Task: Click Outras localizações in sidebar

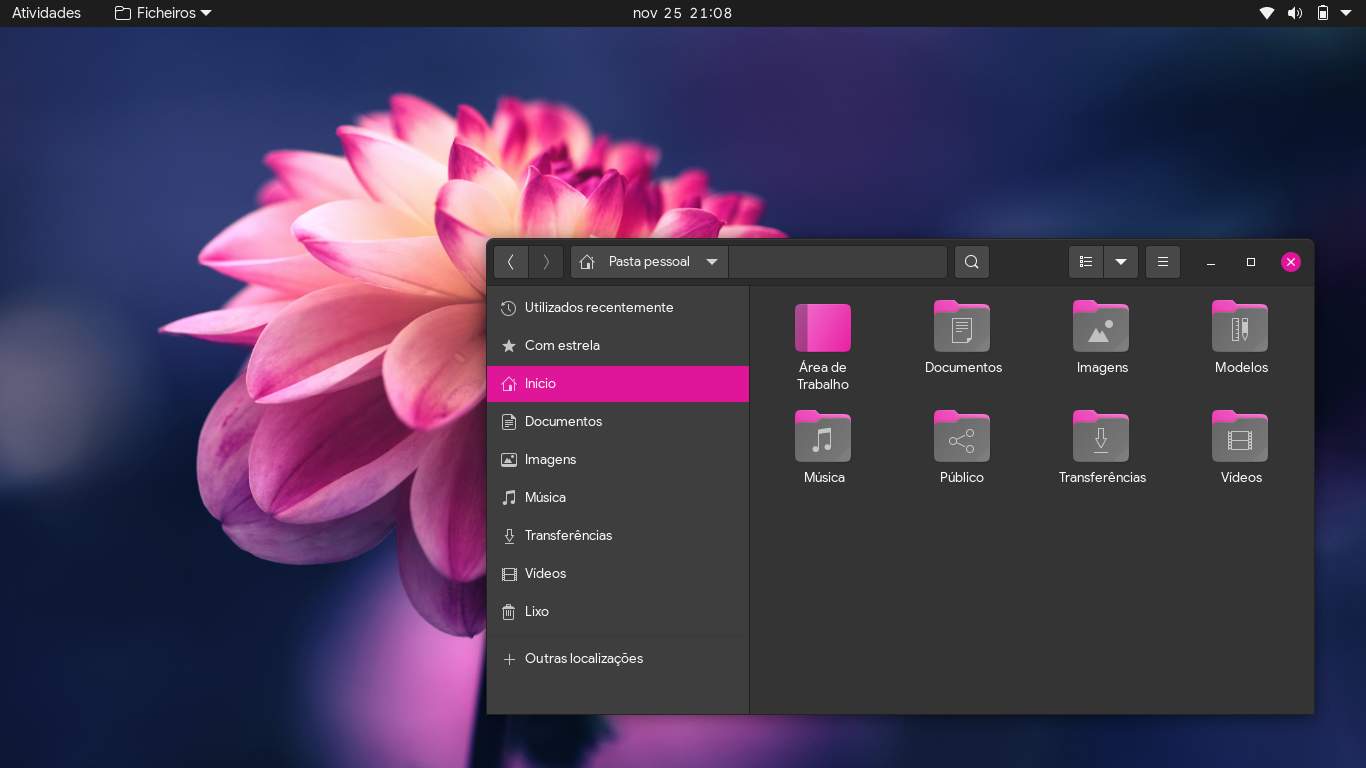Action: (583, 659)
